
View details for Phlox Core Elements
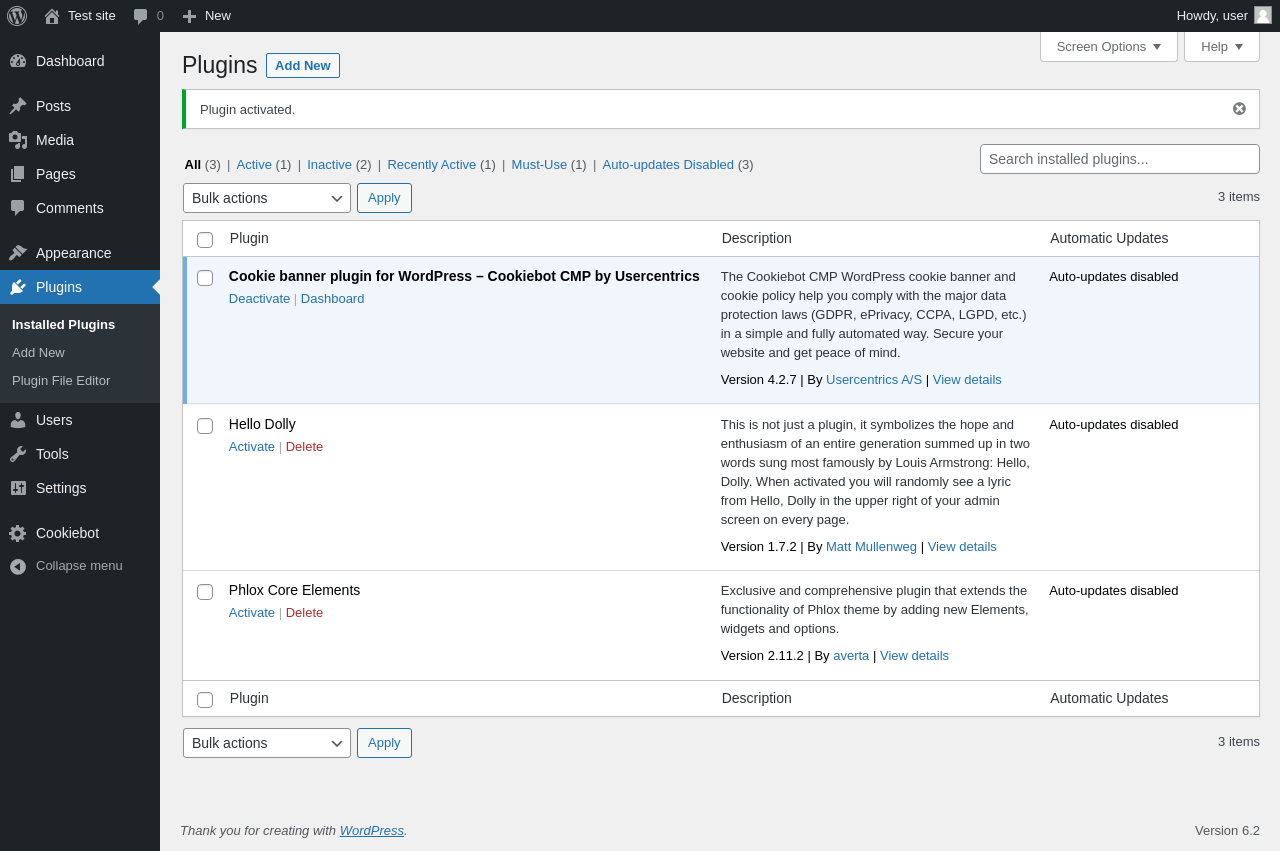tap(914, 655)
